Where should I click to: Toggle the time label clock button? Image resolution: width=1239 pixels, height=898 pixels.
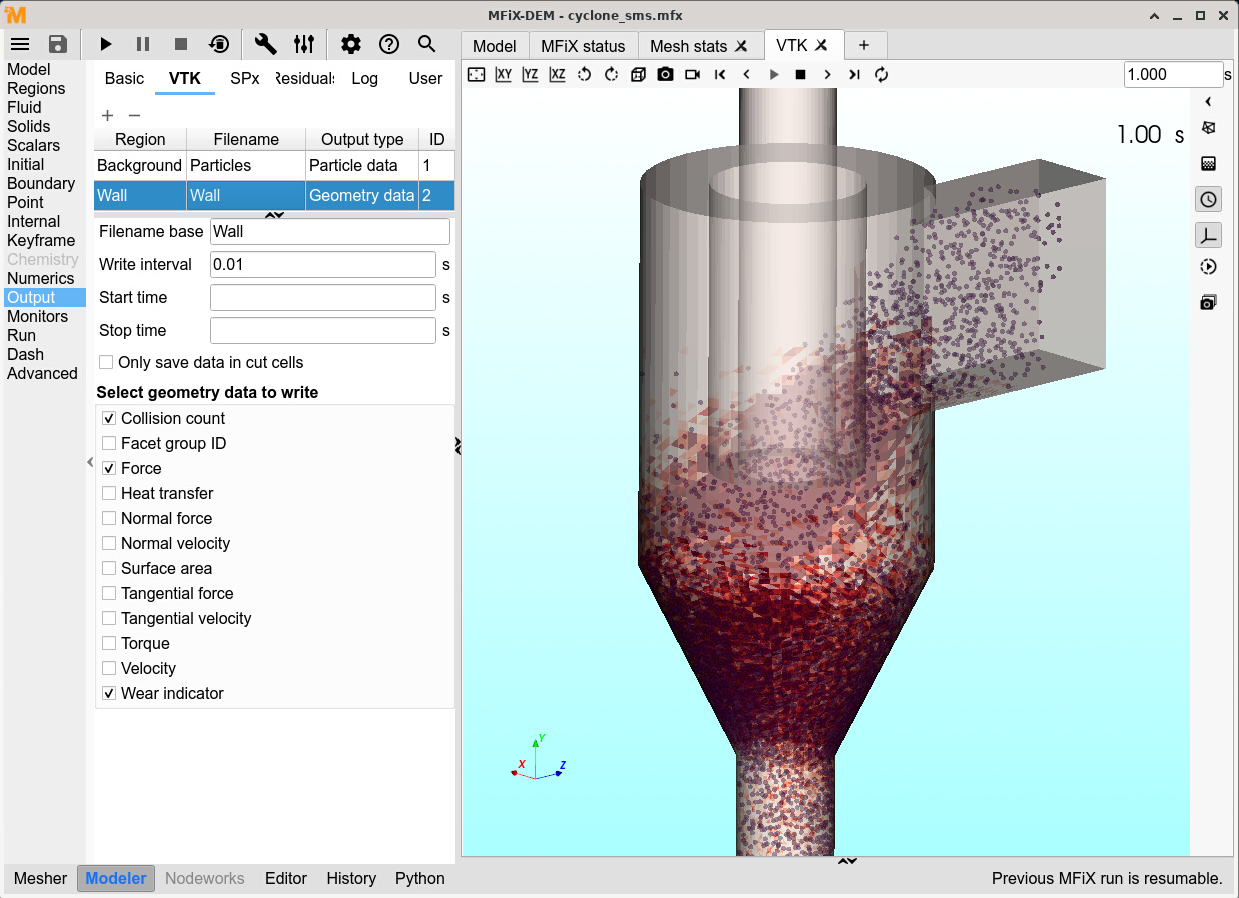point(1208,199)
